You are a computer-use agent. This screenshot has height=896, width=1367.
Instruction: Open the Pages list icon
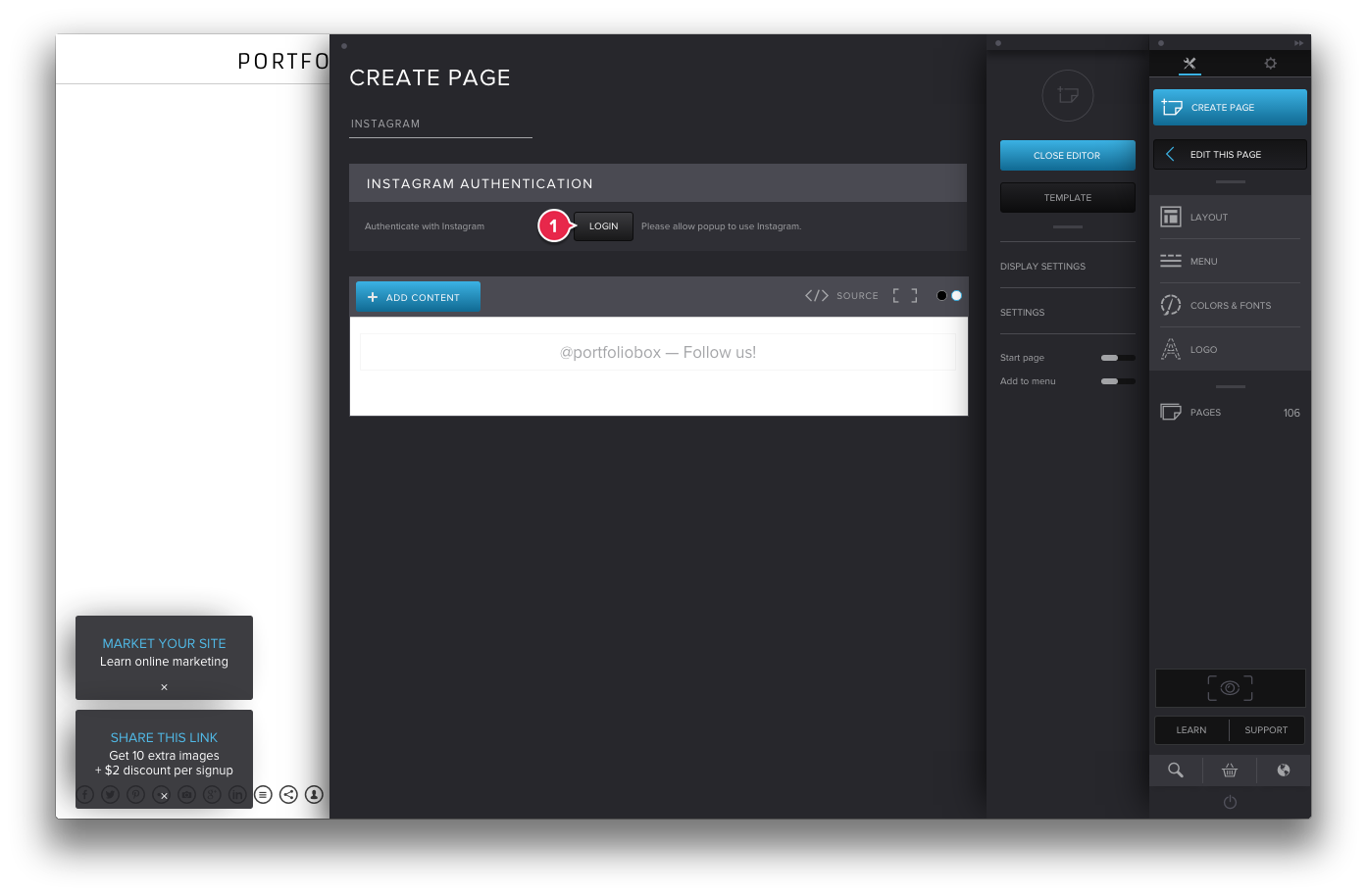(1171, 412)
